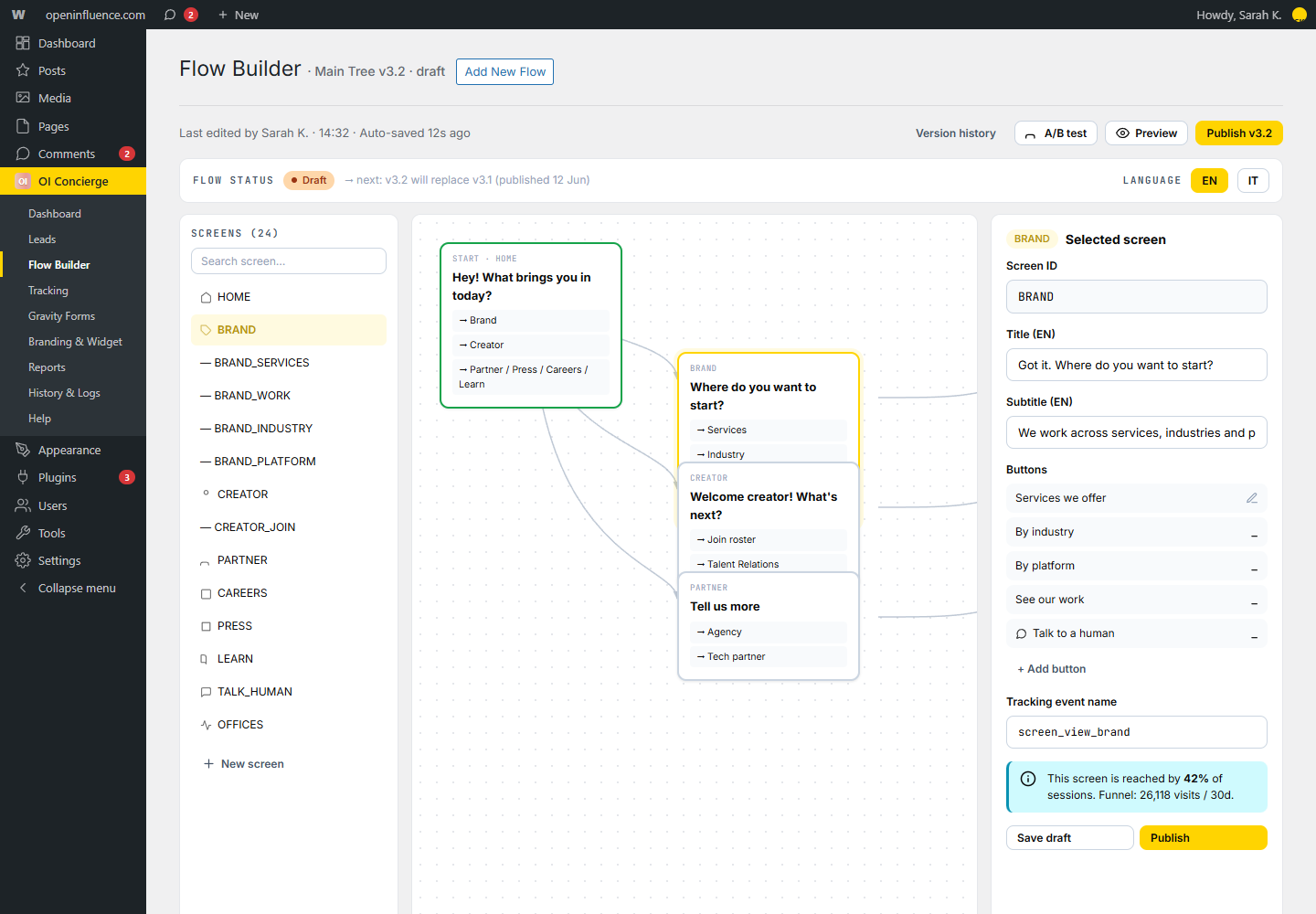The image size is (1316, 914).
Task: Click Publish v3.2 button
Action: click(x=1239, y=133)
